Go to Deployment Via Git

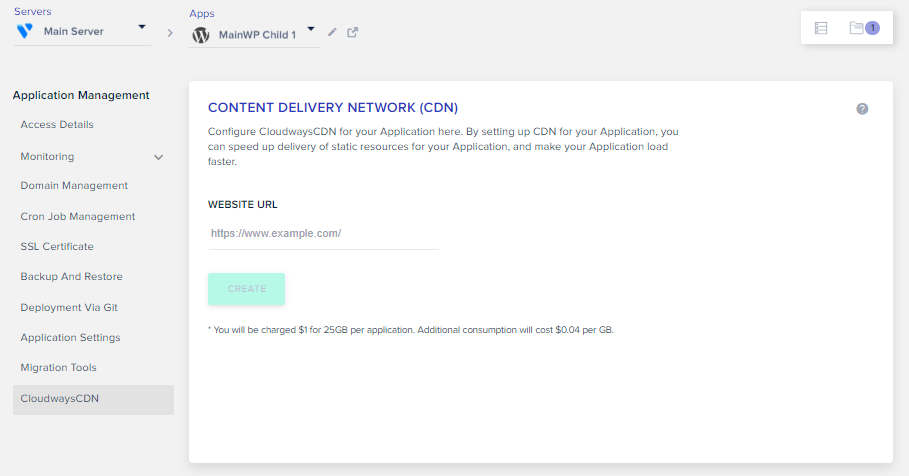pos(69,307)
